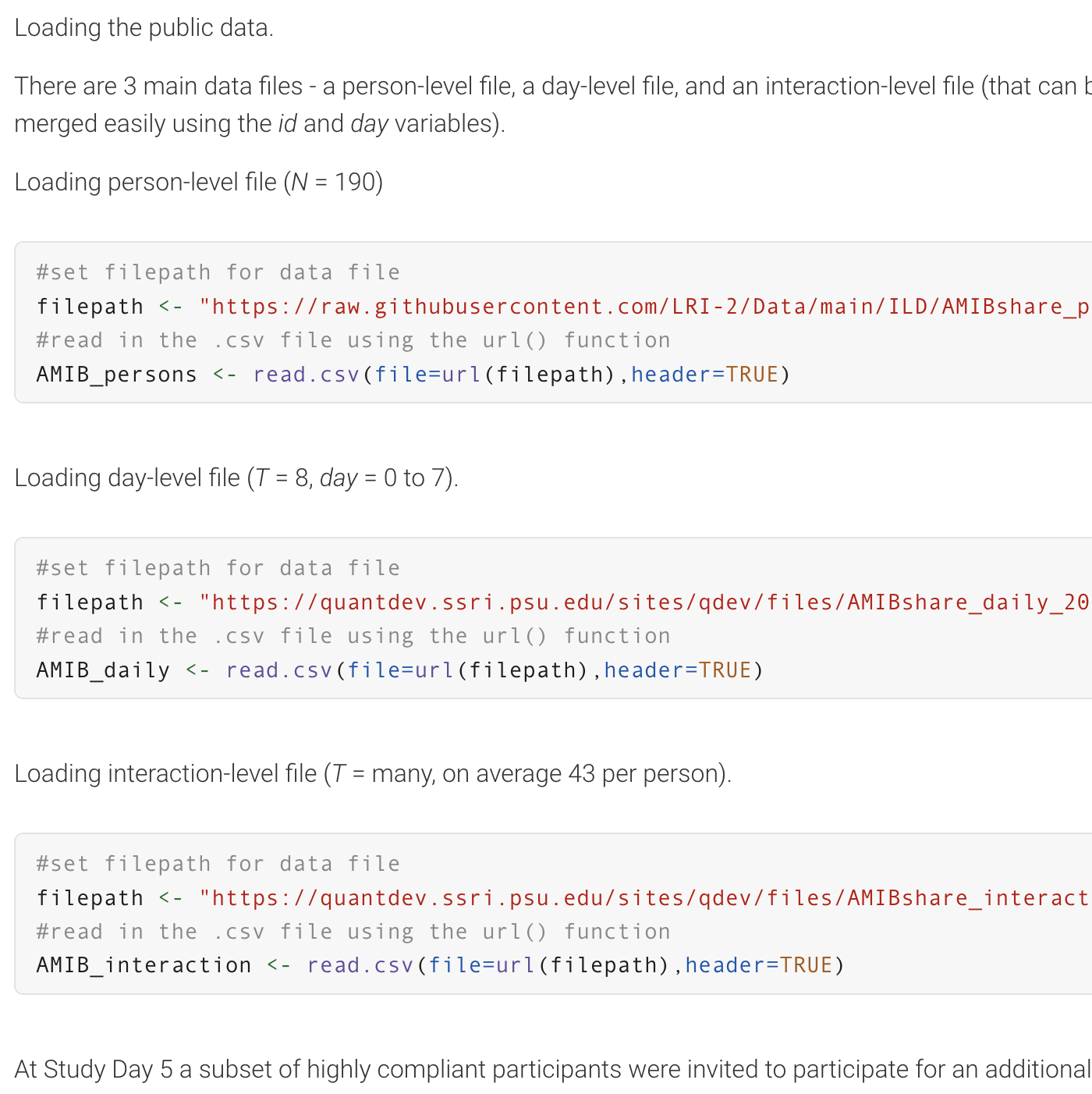The height and width of the screenshot is (1094, 1092).
Task: Click file=url in the AMIB_daily line
Action: [400, 670]
